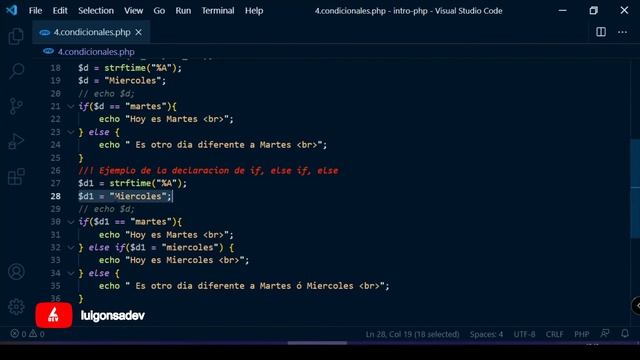Open the More Actions ellipsis menu

[622, 32]
